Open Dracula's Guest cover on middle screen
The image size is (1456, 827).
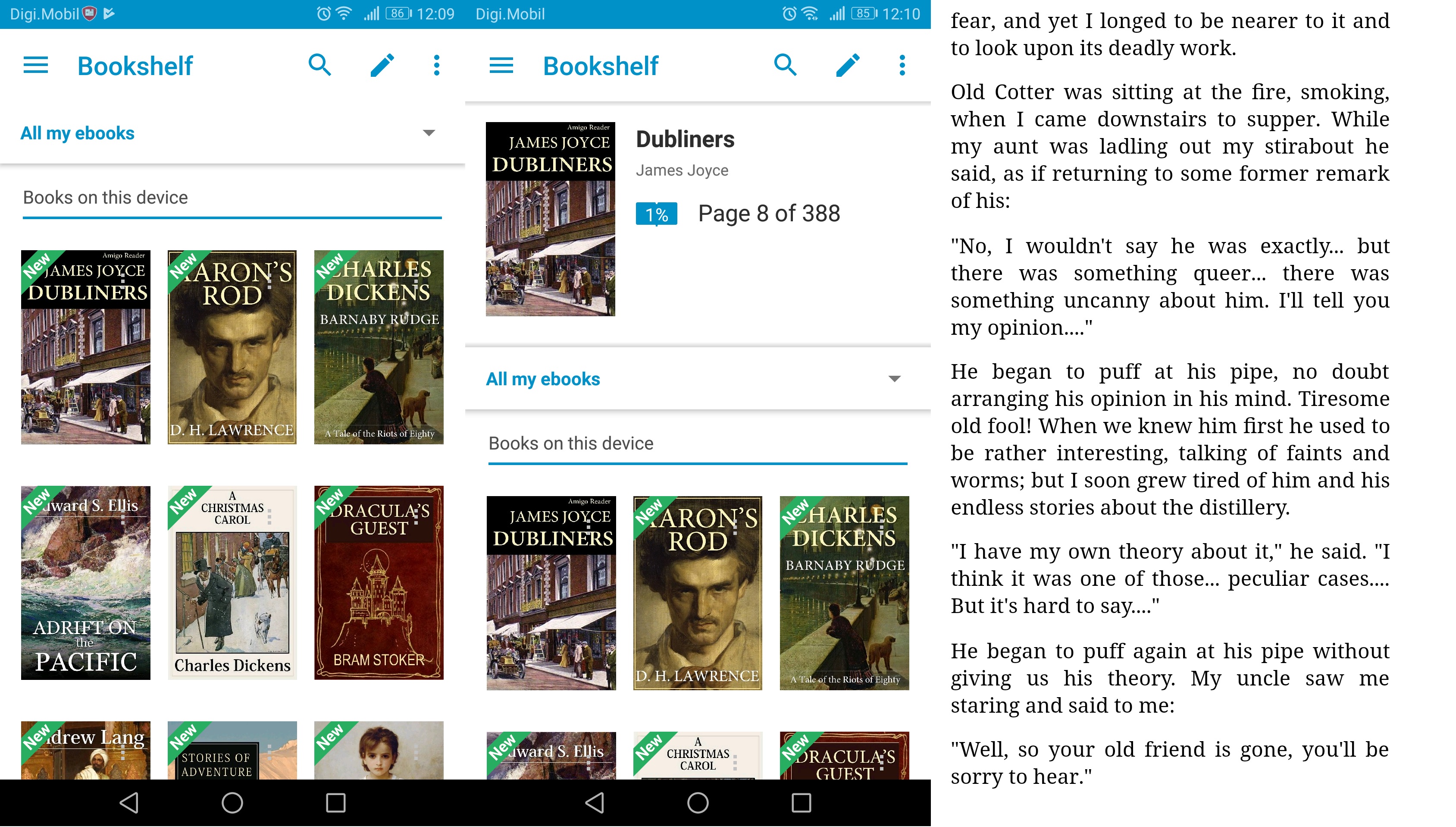pyautogui.click(x=845, y=755)
